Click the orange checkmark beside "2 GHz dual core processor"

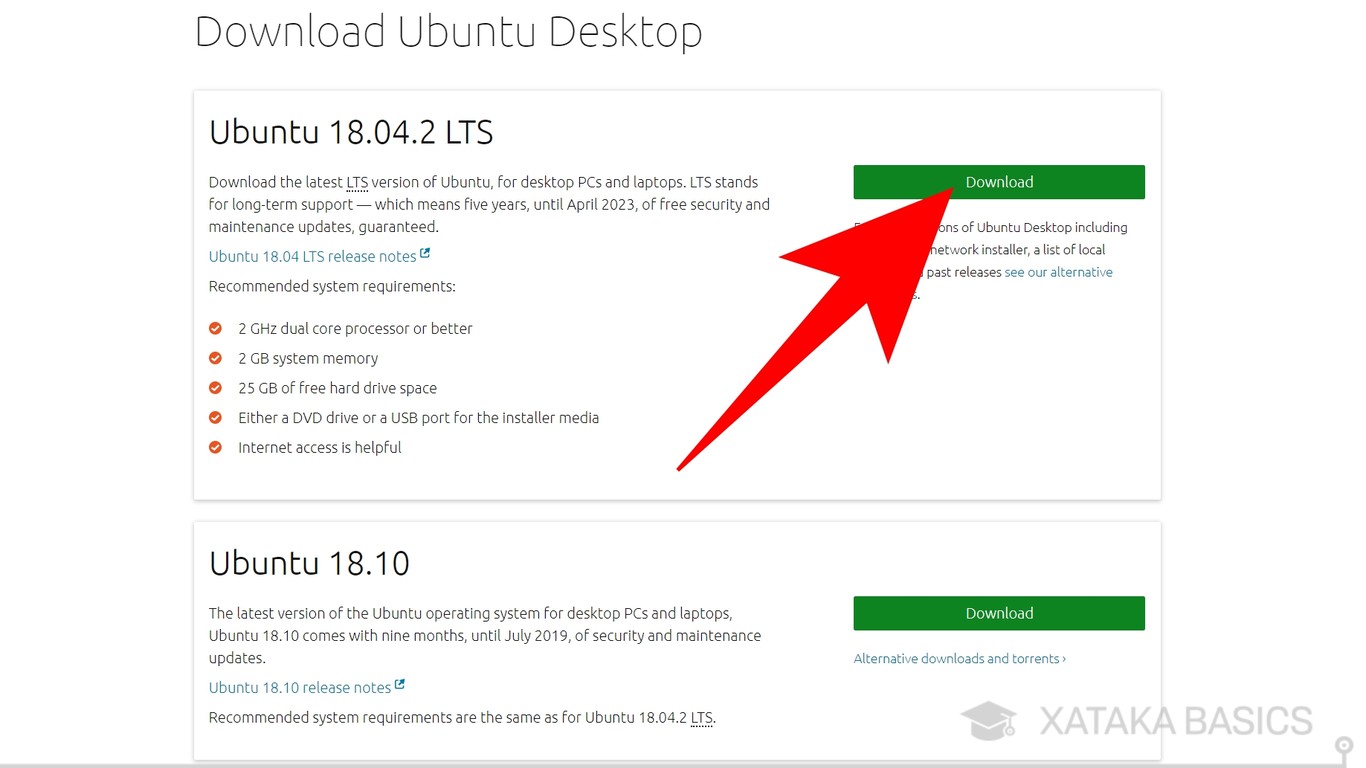(215, 327)
